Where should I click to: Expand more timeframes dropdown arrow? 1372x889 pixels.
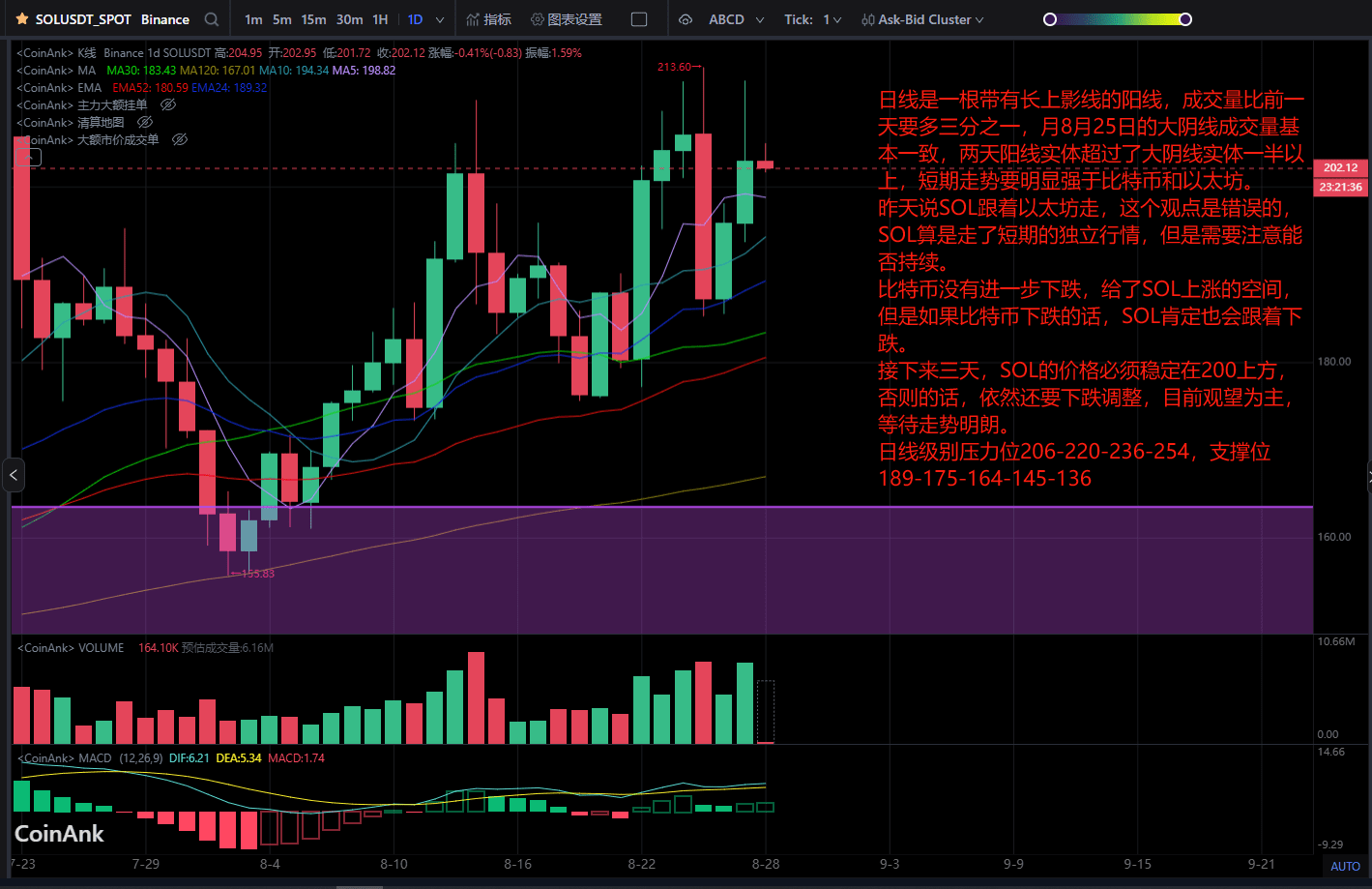click(440, 19)
